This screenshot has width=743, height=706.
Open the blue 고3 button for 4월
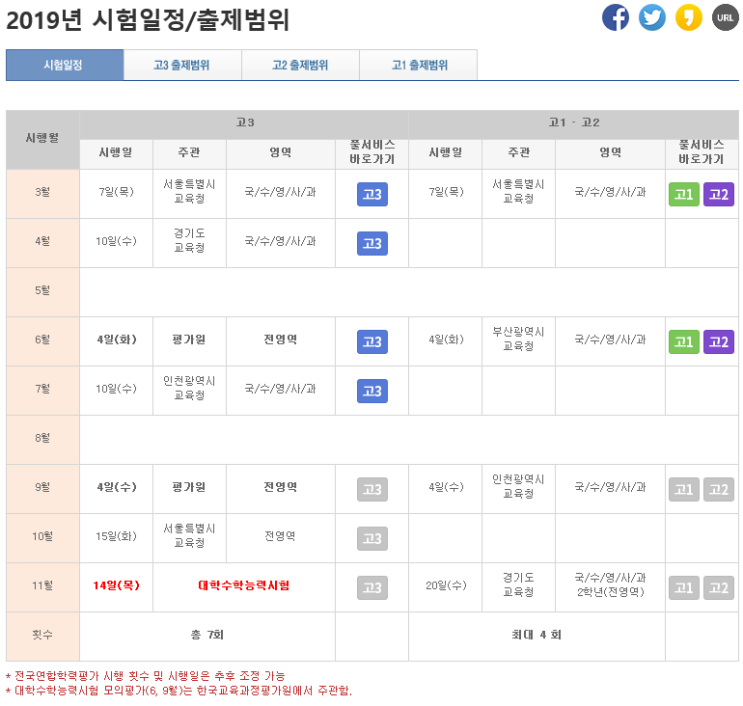coord(372,244)
